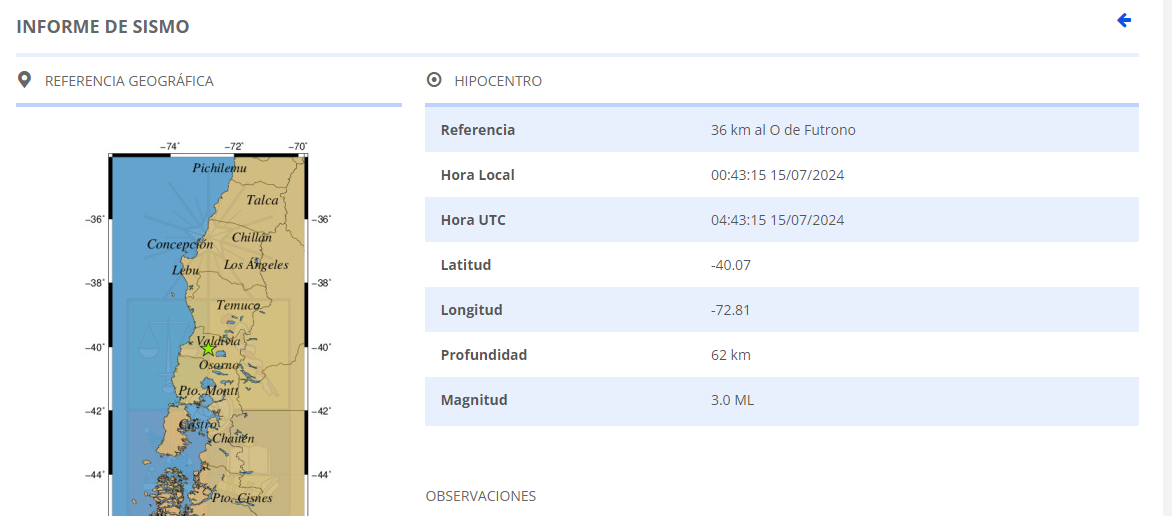Click the Magnitud label
Screen dimensions: 1172x516
coord(474,399)
